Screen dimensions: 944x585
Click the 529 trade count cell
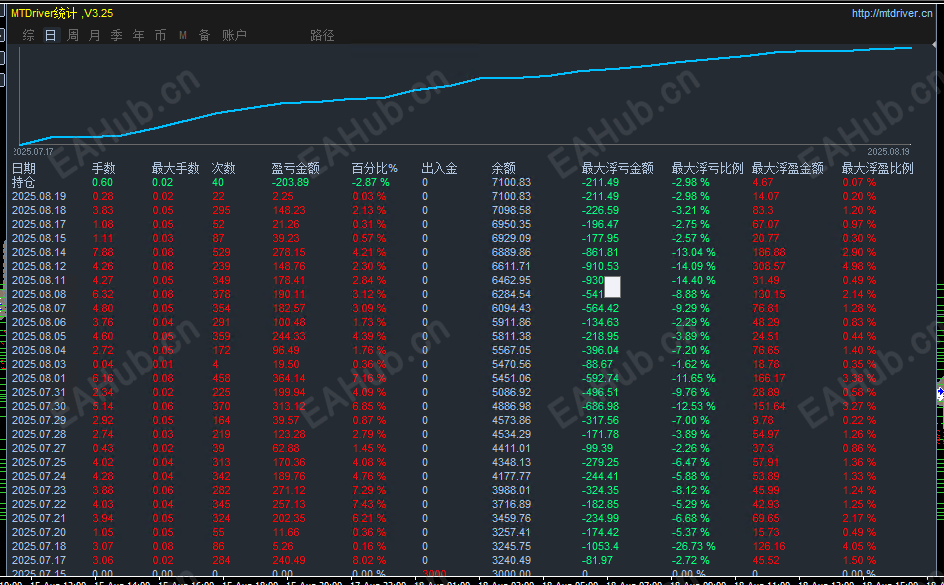(x=222, y=252)
